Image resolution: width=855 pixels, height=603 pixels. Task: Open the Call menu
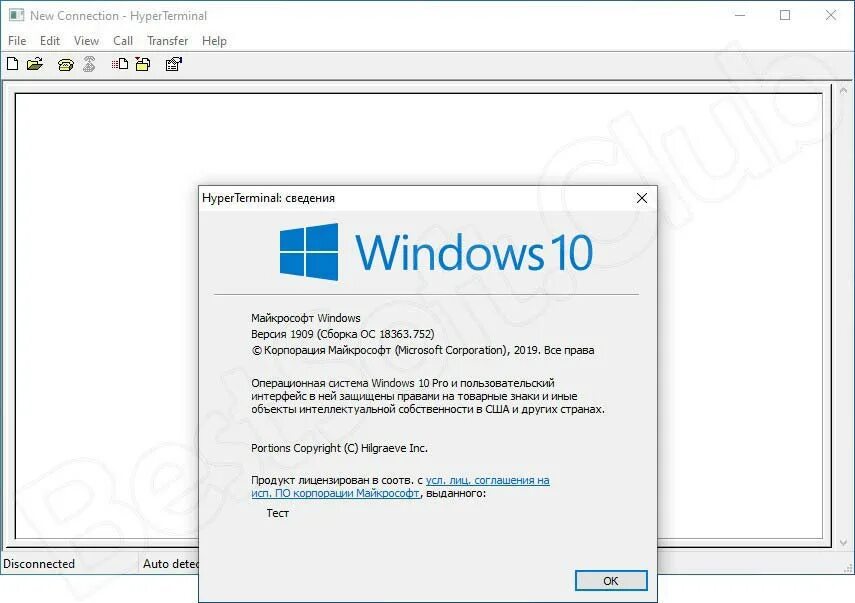(123, 41)
